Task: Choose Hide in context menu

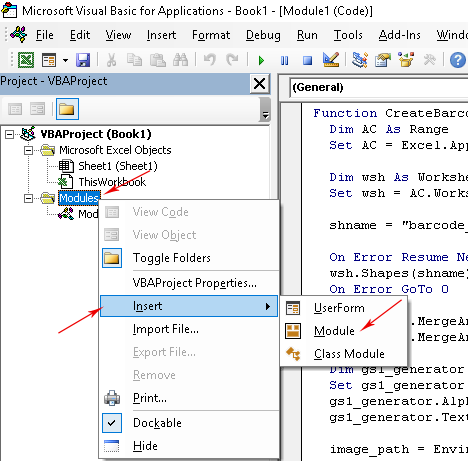Action: point(189,446)
